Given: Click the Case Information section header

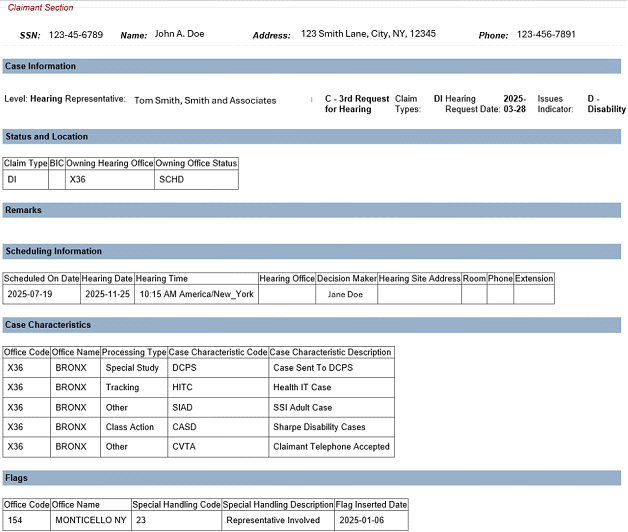Looking at the screenshot, I should pos(40,67).
